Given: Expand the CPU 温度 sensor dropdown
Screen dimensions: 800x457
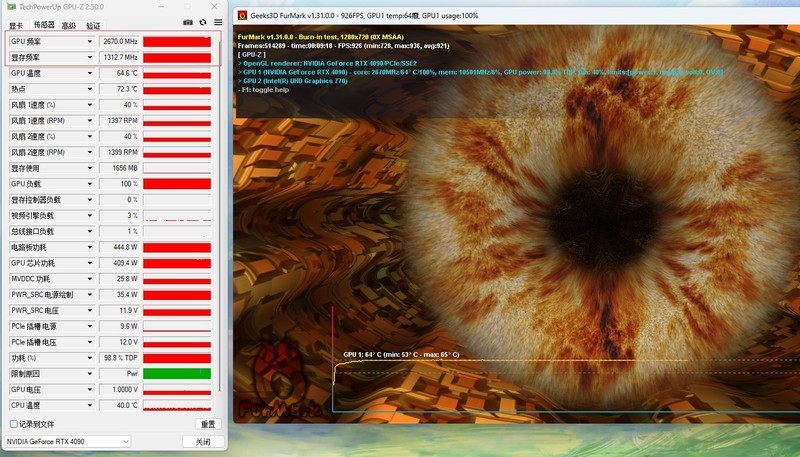Looking at the screenshot, I should coord(90,405).
